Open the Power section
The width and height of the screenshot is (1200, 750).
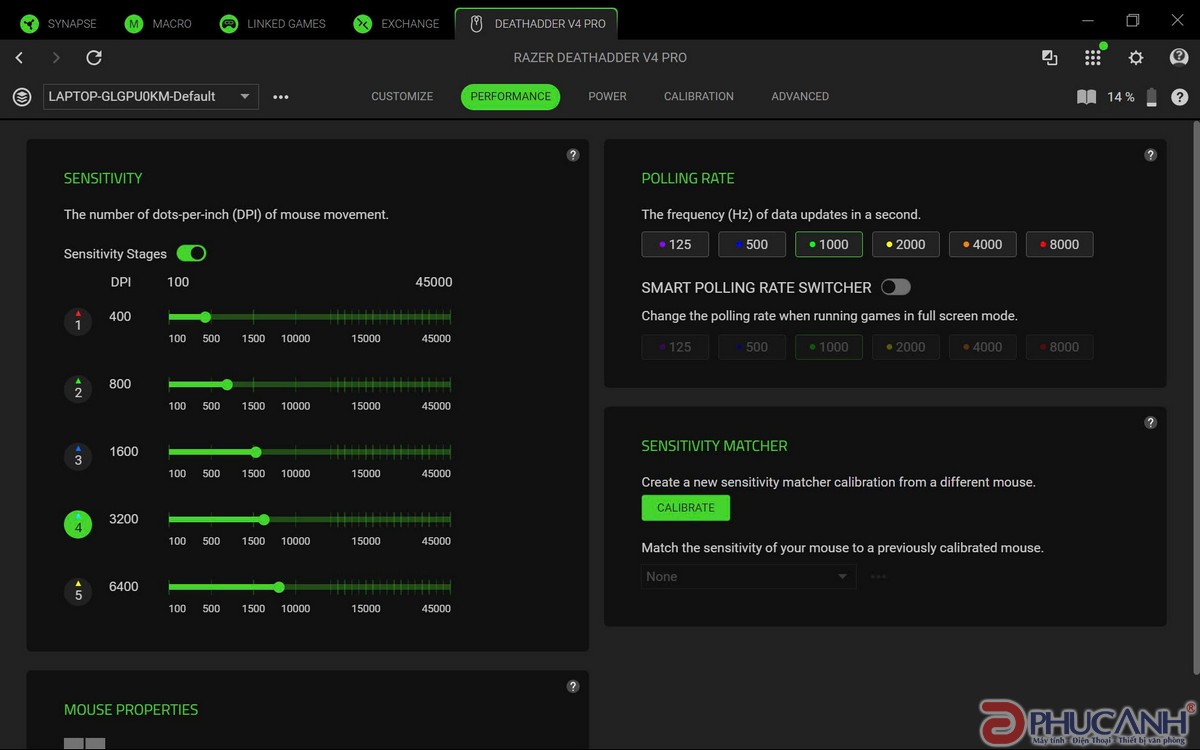click(x=607, y=96)
